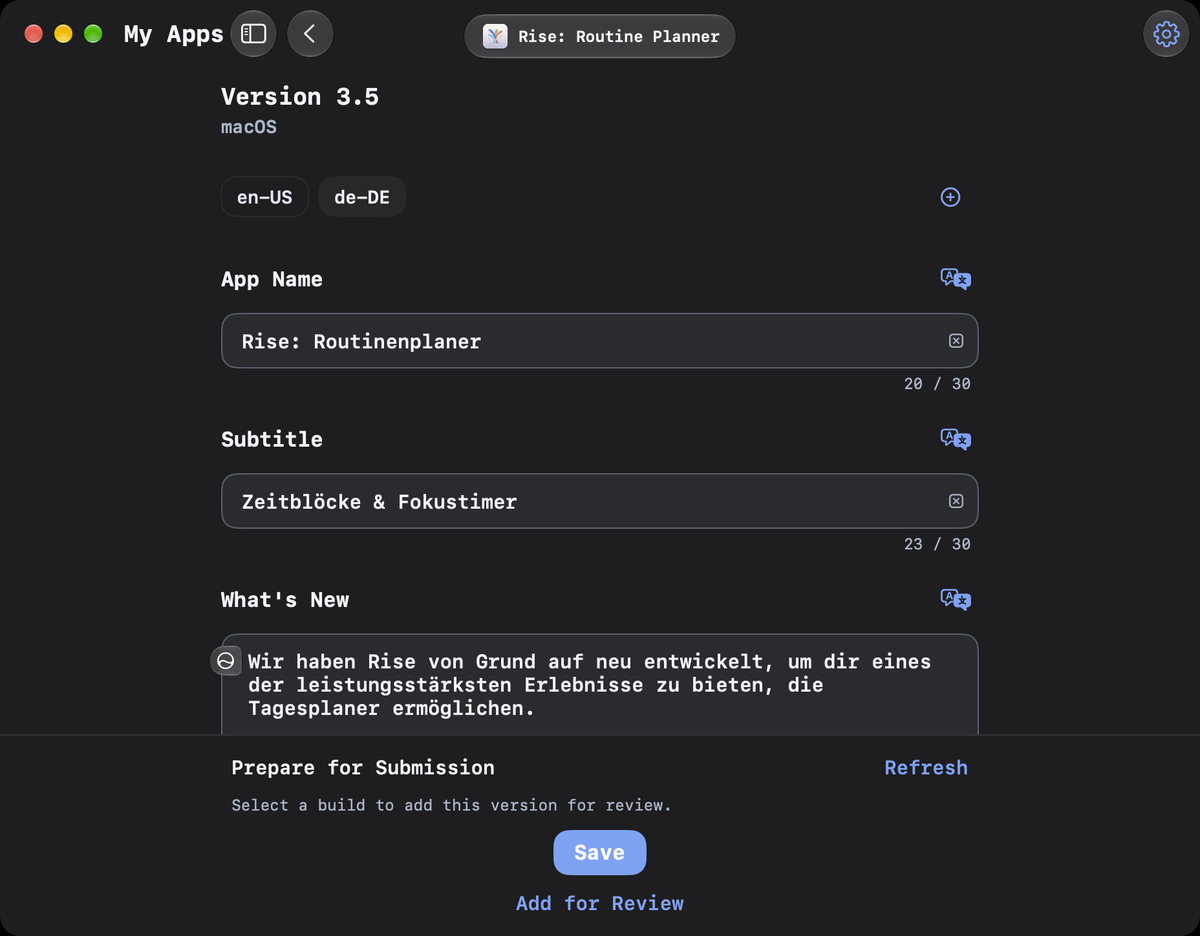Click the round icon beside What's New text
Screen dimensions: 1200x936
[226, 661]
